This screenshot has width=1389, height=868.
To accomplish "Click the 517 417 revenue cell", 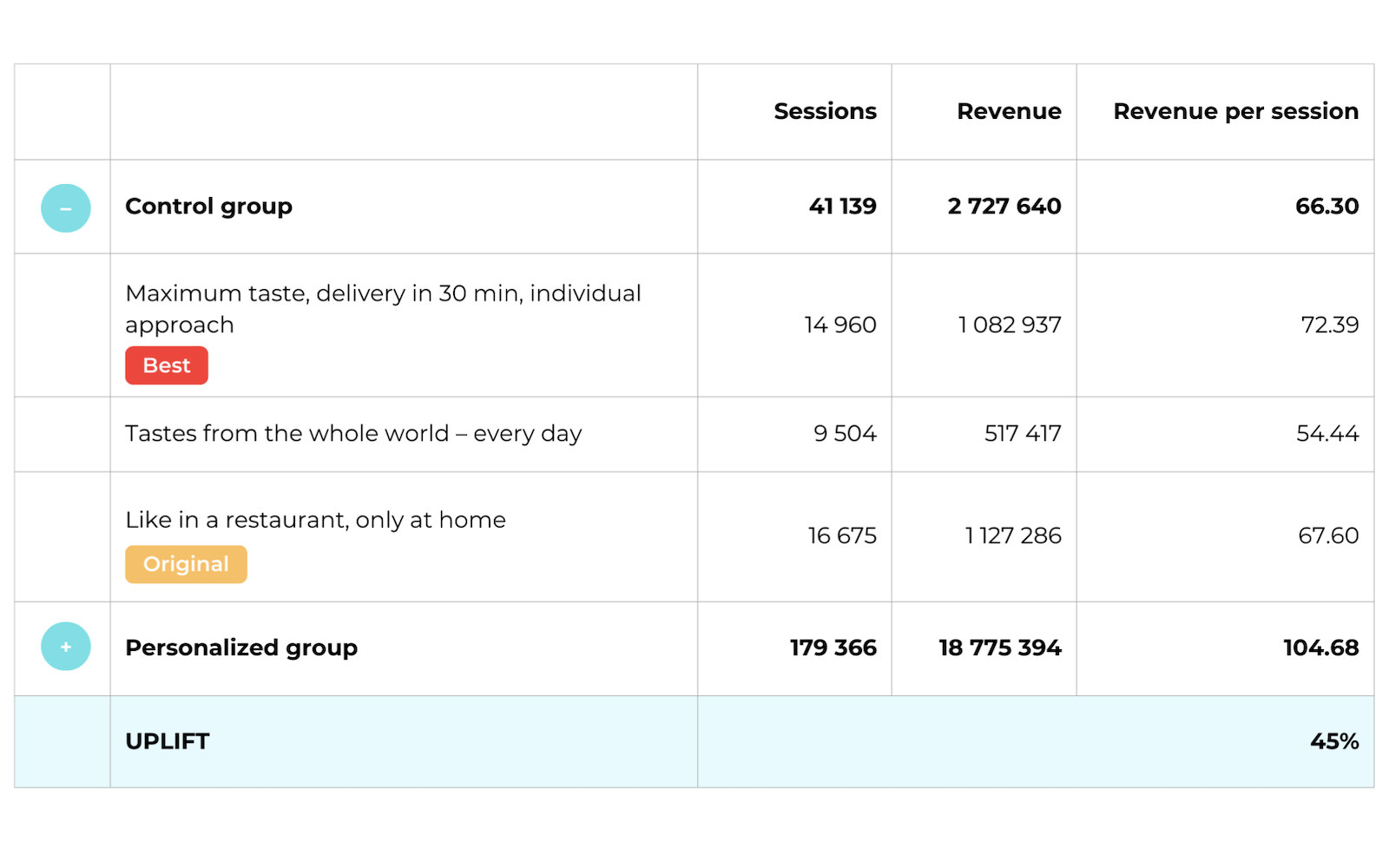I will pos(1023,433).
